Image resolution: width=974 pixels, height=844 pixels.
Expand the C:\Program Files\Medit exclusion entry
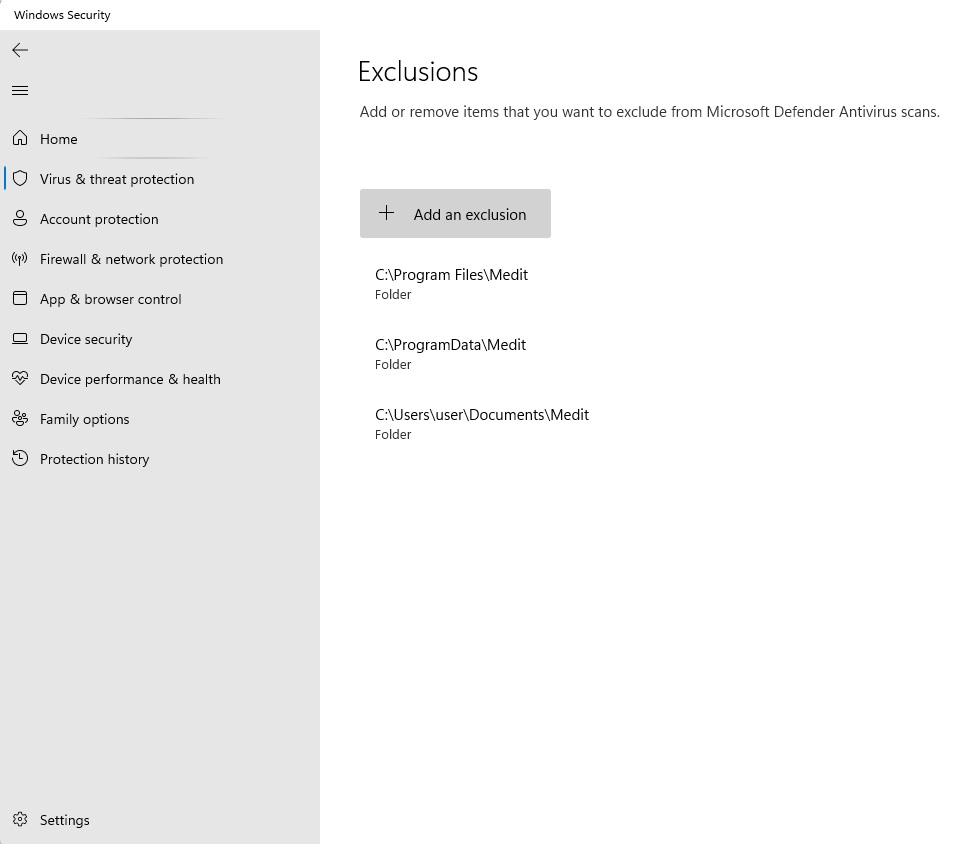(647, 284)
